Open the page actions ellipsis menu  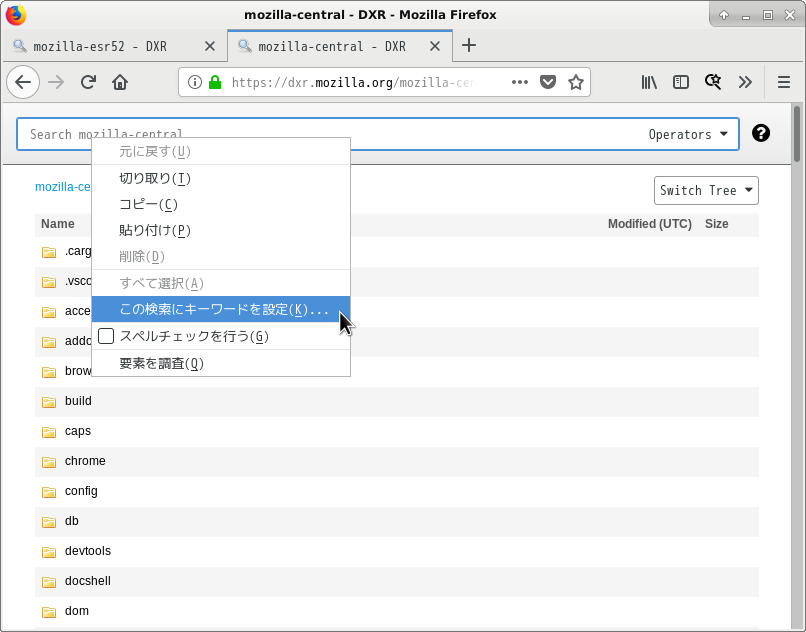[x=519, y=82]
